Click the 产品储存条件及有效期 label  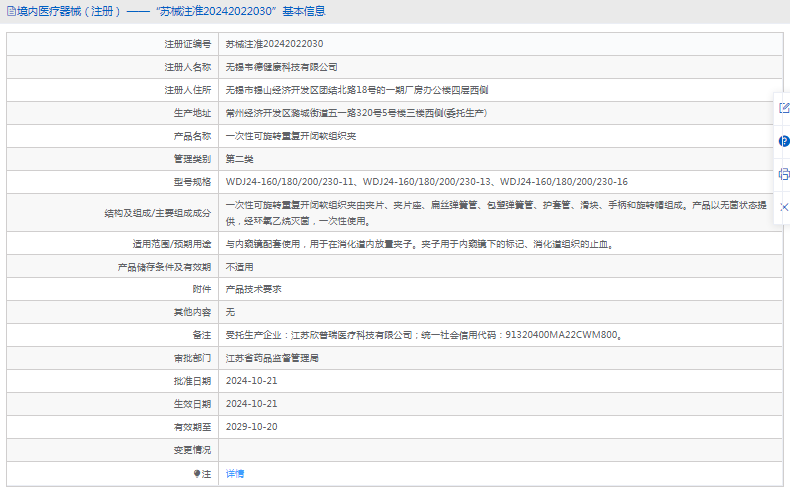pyautogui.click(x=164, y=267)
